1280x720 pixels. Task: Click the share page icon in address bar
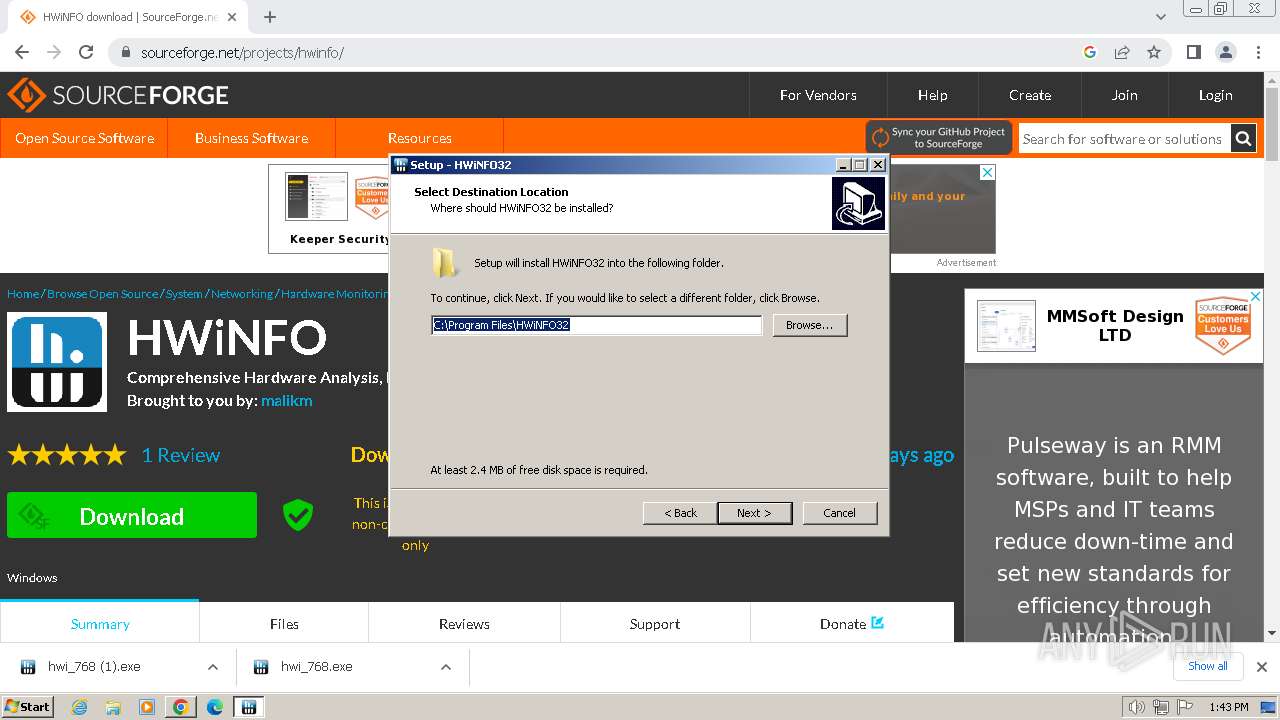(1122, 52)
